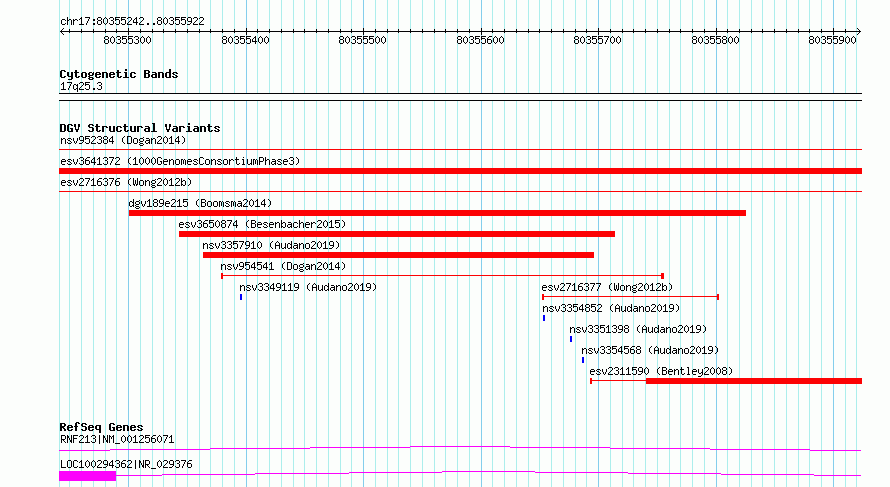Click the DGV Structural Variants track title
The image size is (890, 487).
pyautogui.click(x=140, y=128)
